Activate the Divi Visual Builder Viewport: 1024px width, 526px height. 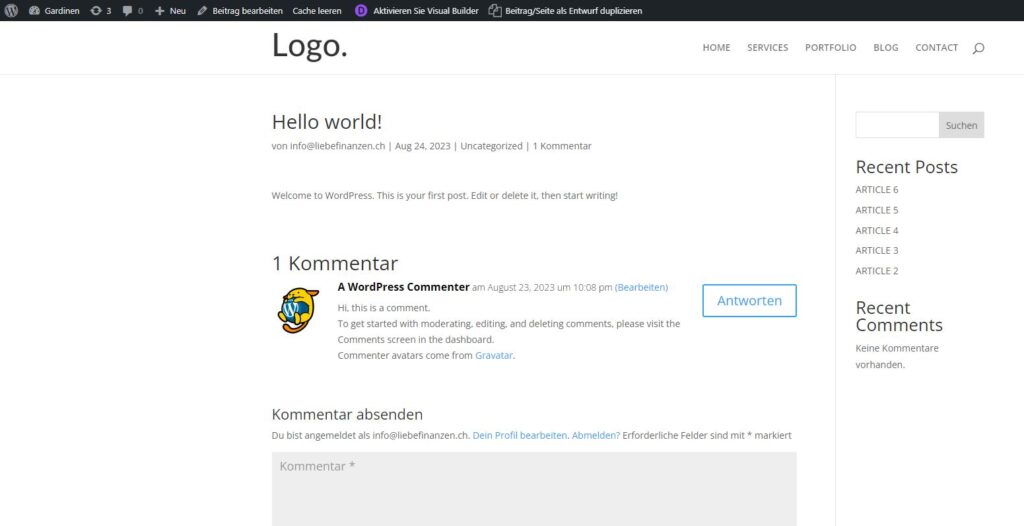[x=417, y=10]
